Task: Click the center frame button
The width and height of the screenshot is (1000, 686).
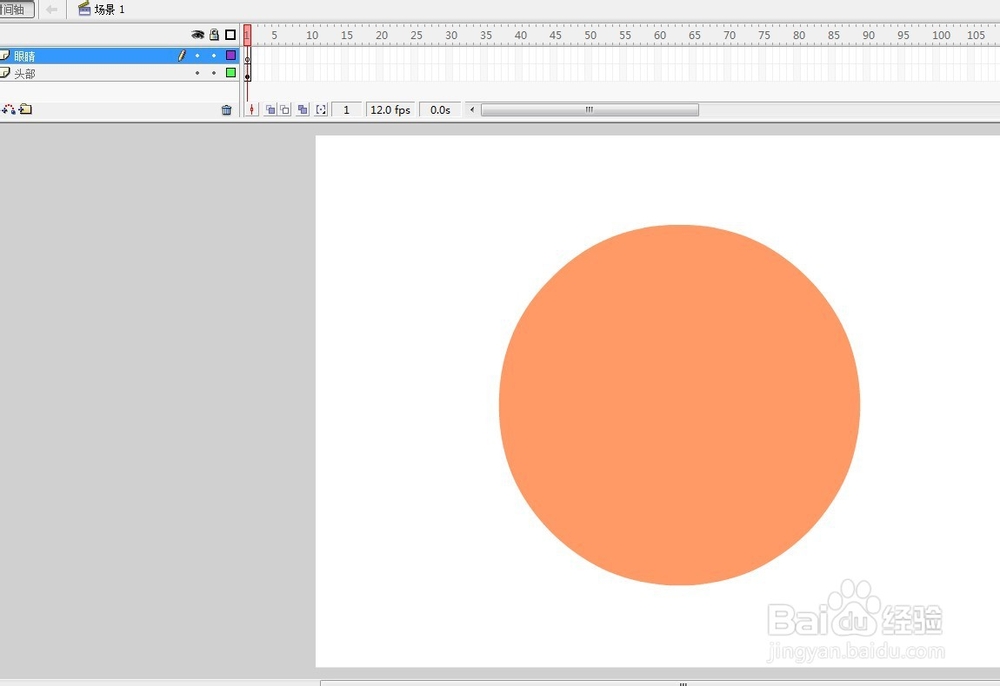Action: [x=252, y=110]
